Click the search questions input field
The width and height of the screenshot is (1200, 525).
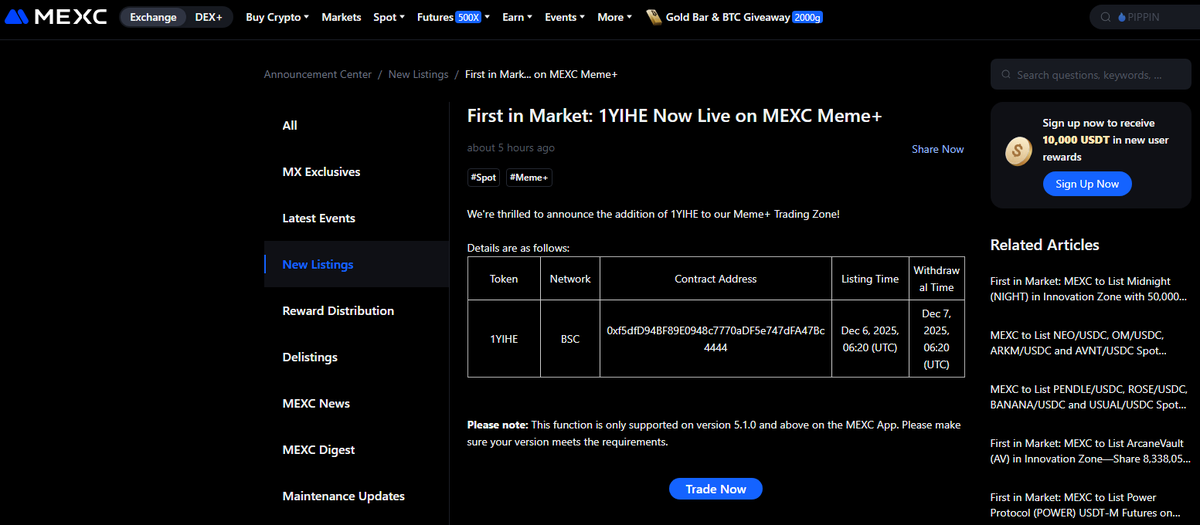[x=1090, y=75]
